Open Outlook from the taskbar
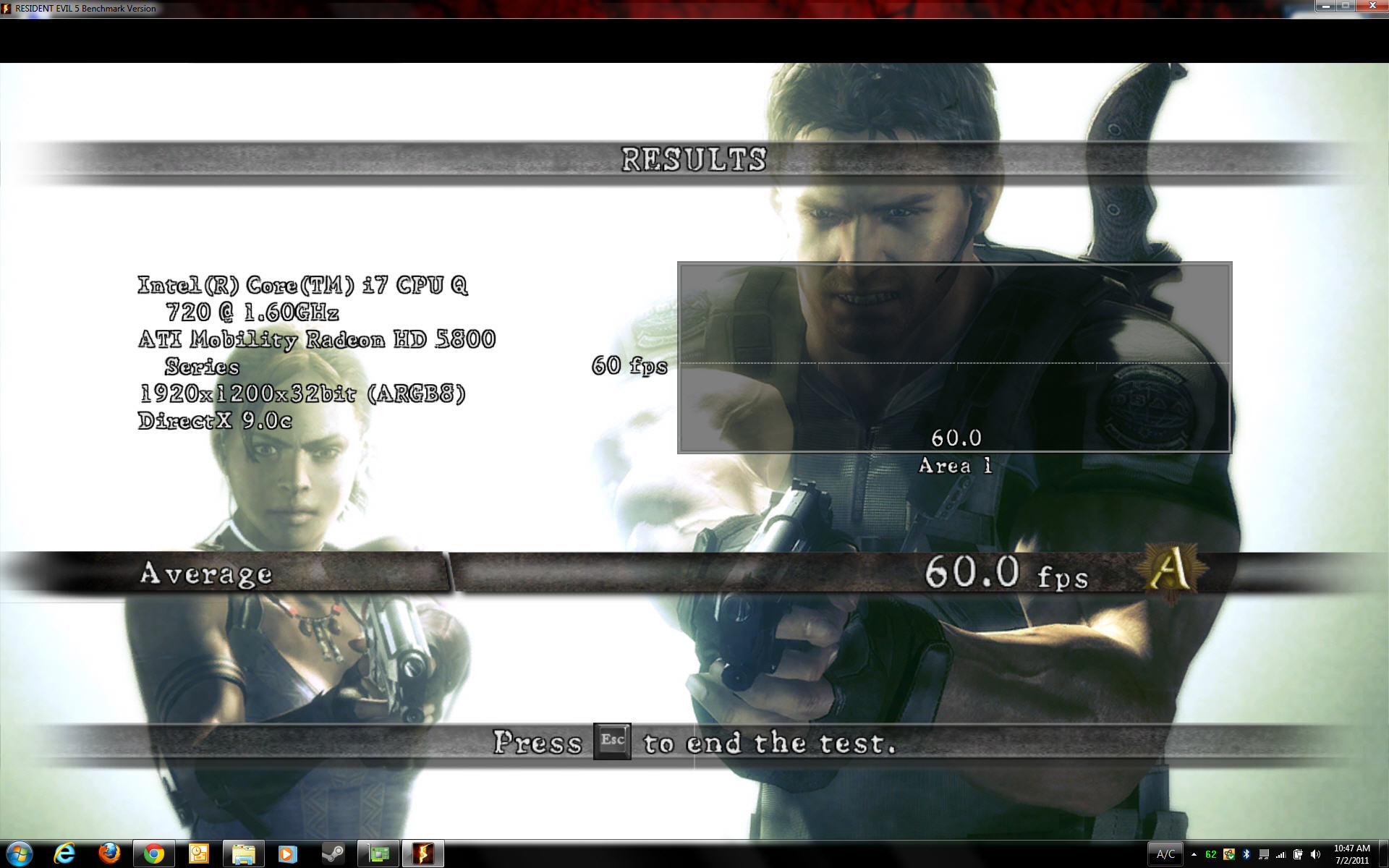This screenshot has width=1389, height=868. 198,854
